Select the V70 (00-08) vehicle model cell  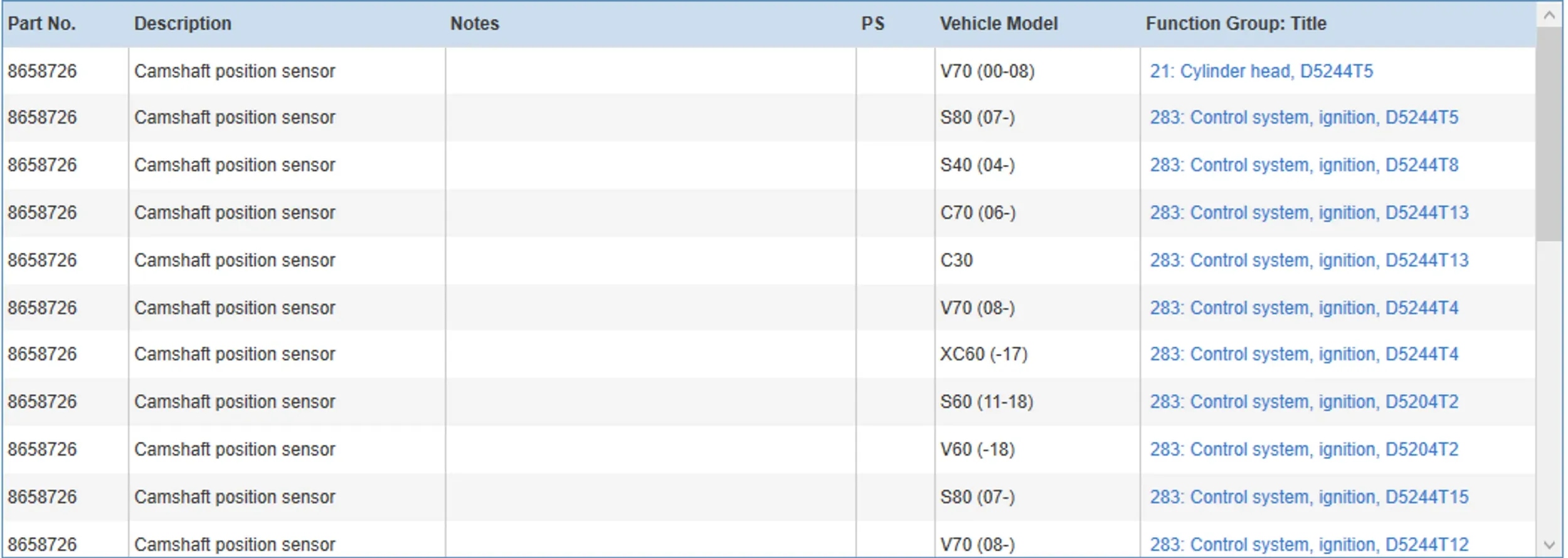tap(987, 71)
